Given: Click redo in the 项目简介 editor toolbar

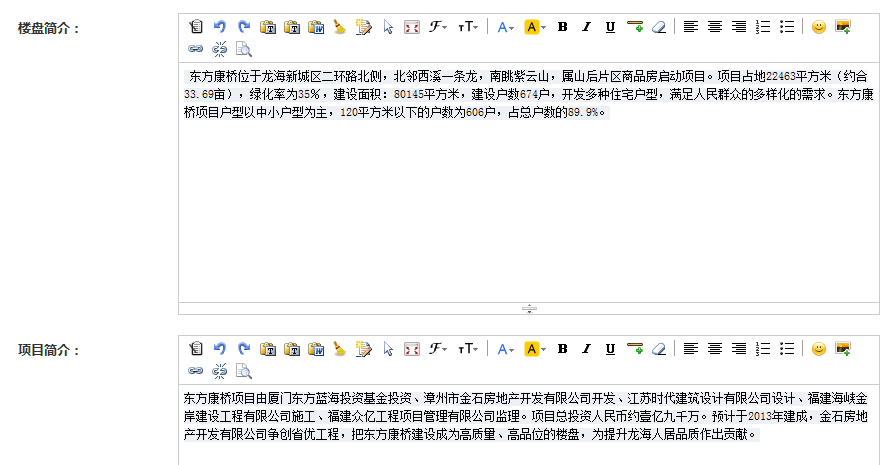Looking at the screenshot, I should (243, 349).
